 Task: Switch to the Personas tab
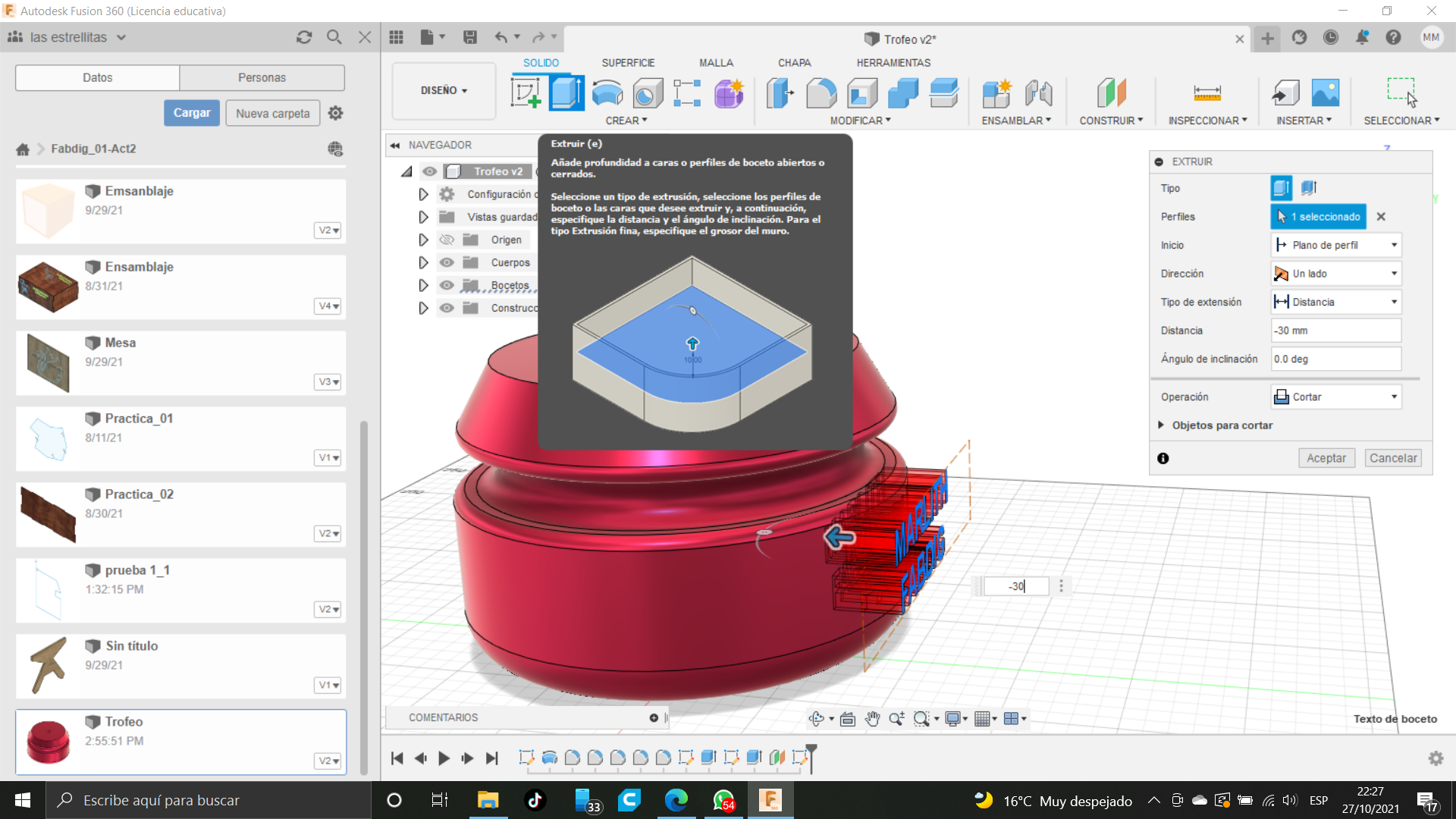coord(262,77)
